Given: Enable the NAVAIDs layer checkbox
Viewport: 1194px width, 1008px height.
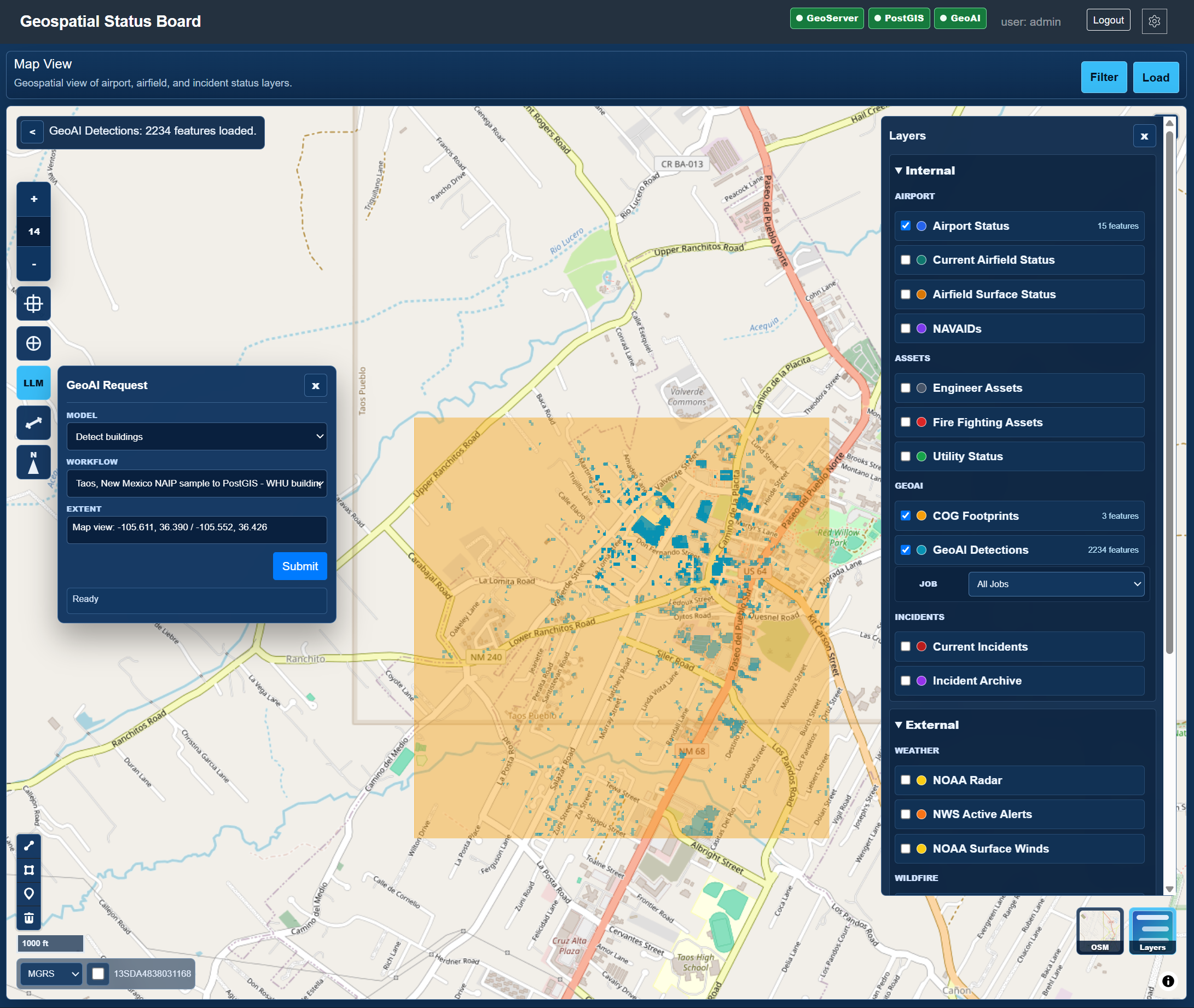Looking at the screenshot, I should 906,328.
